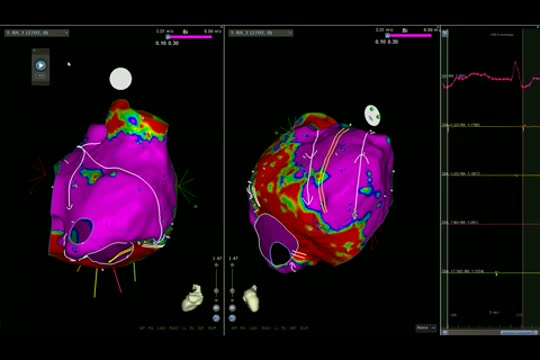
Task: Click the left view heart orientation thumbnail
Action: [193, 298]
